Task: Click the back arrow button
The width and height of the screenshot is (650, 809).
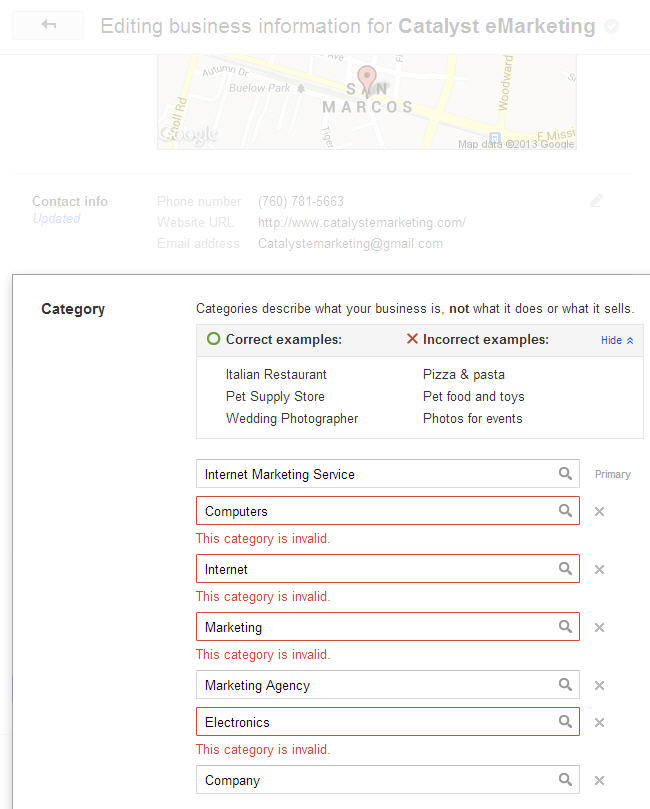Action: tap(48, 25)
